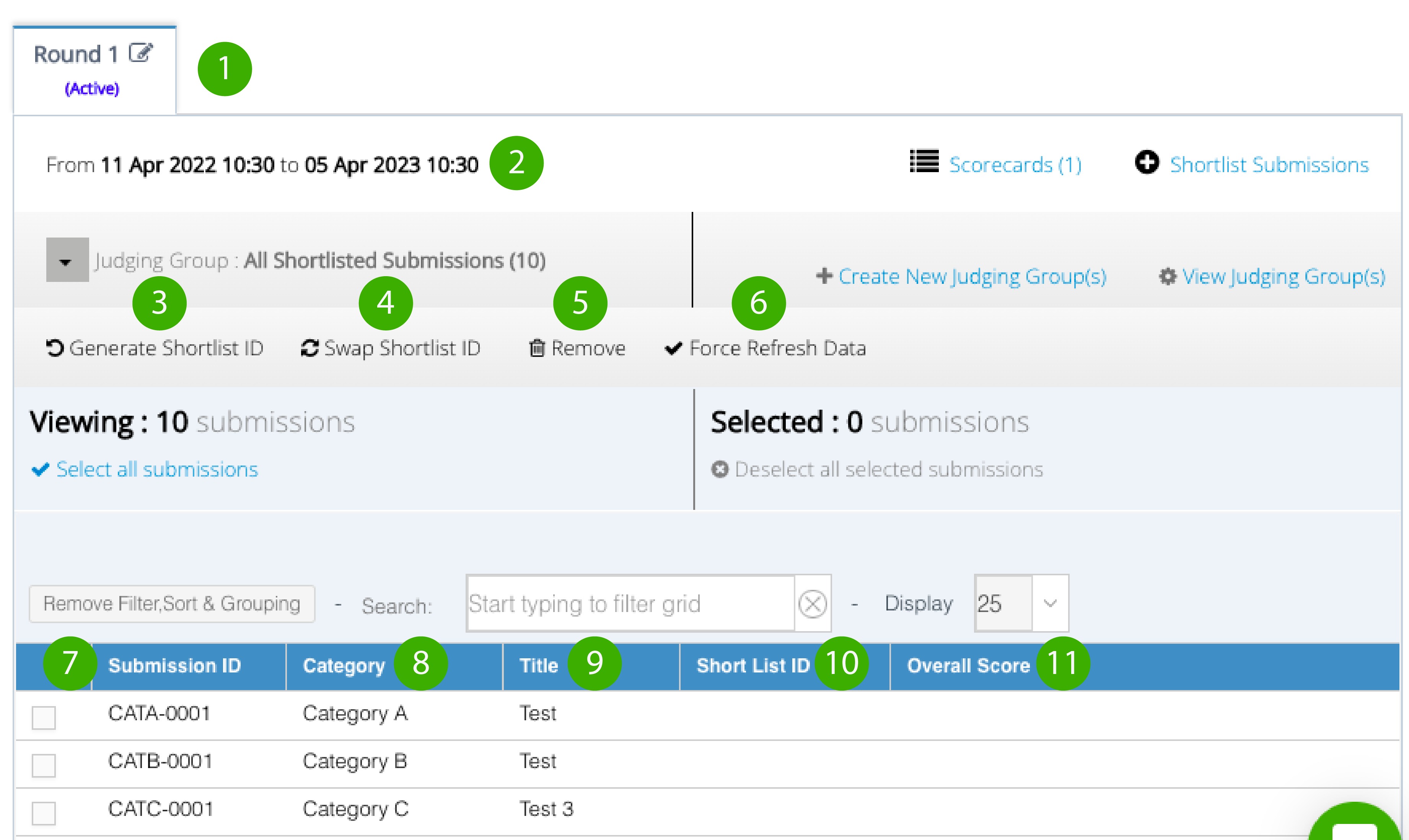The height and width of the screenshot is (840, 1409).
Task: Click Select all submissions link
Action: tap(157, 469)
